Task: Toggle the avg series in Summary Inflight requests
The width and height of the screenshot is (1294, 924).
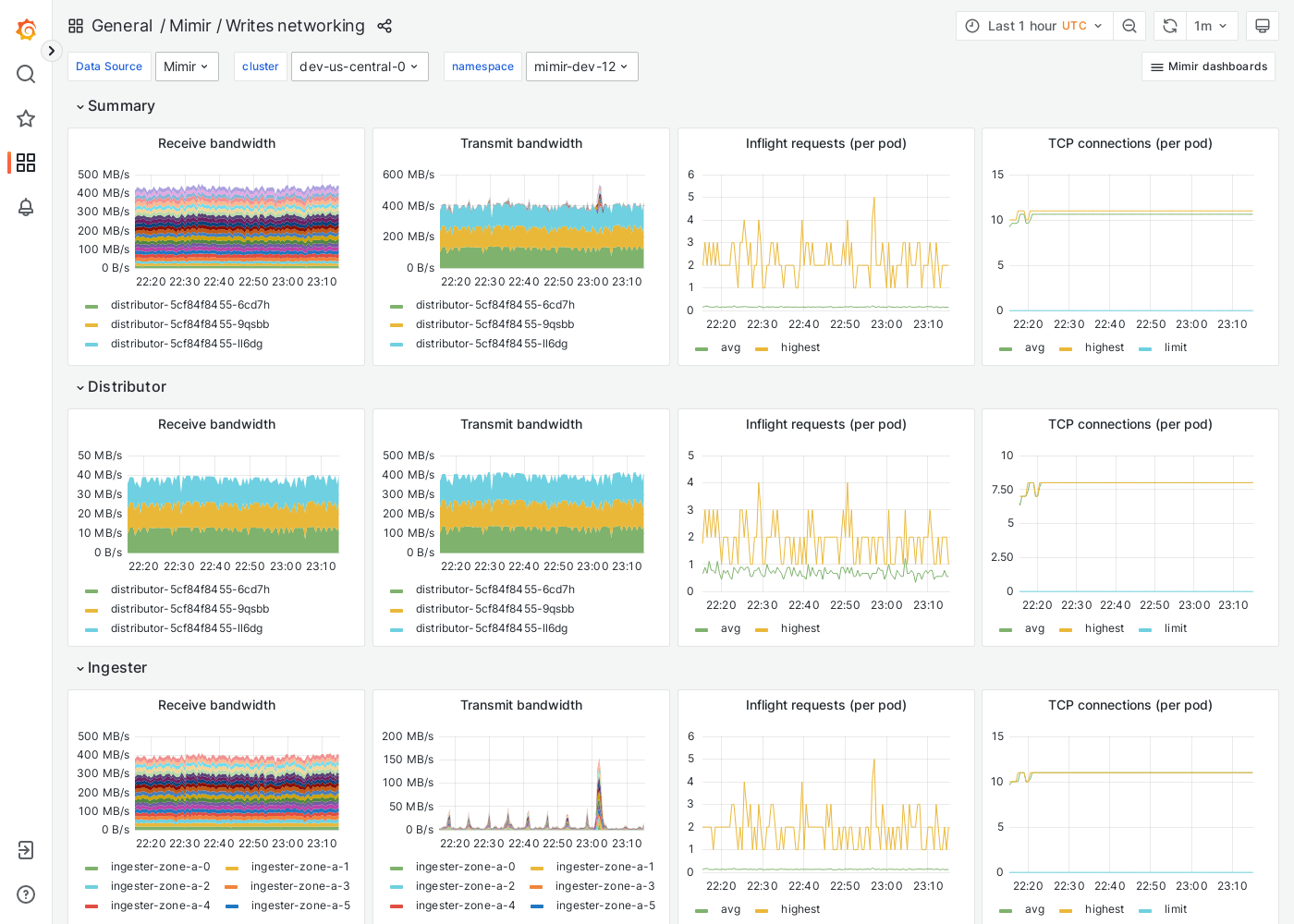Action: pyautogui.click(x=730, y=346)
